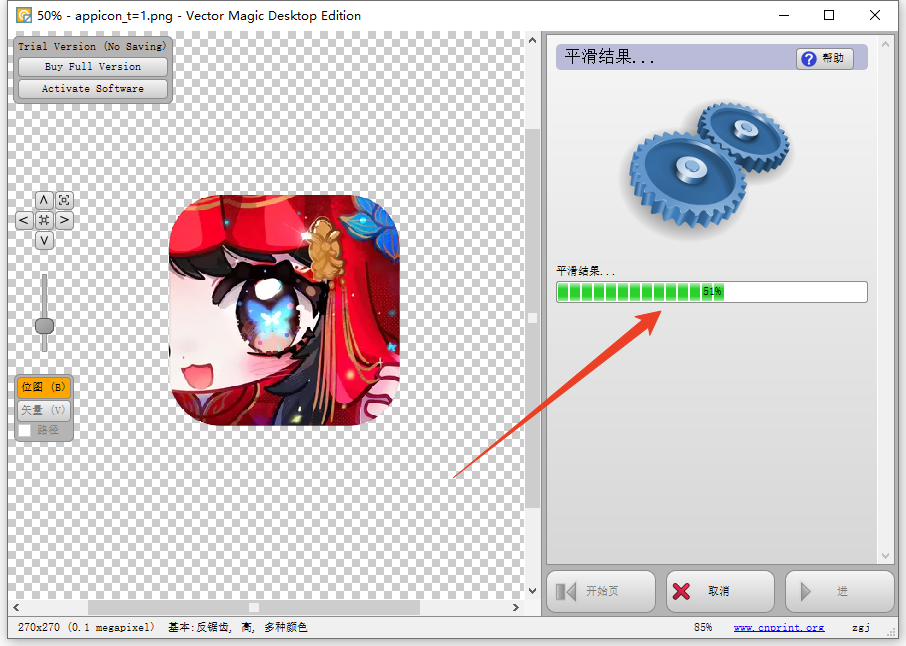Click the blue help button labeled 帮助
The image size is (906, 646).
pyautogui.click(x=824, y=59)
